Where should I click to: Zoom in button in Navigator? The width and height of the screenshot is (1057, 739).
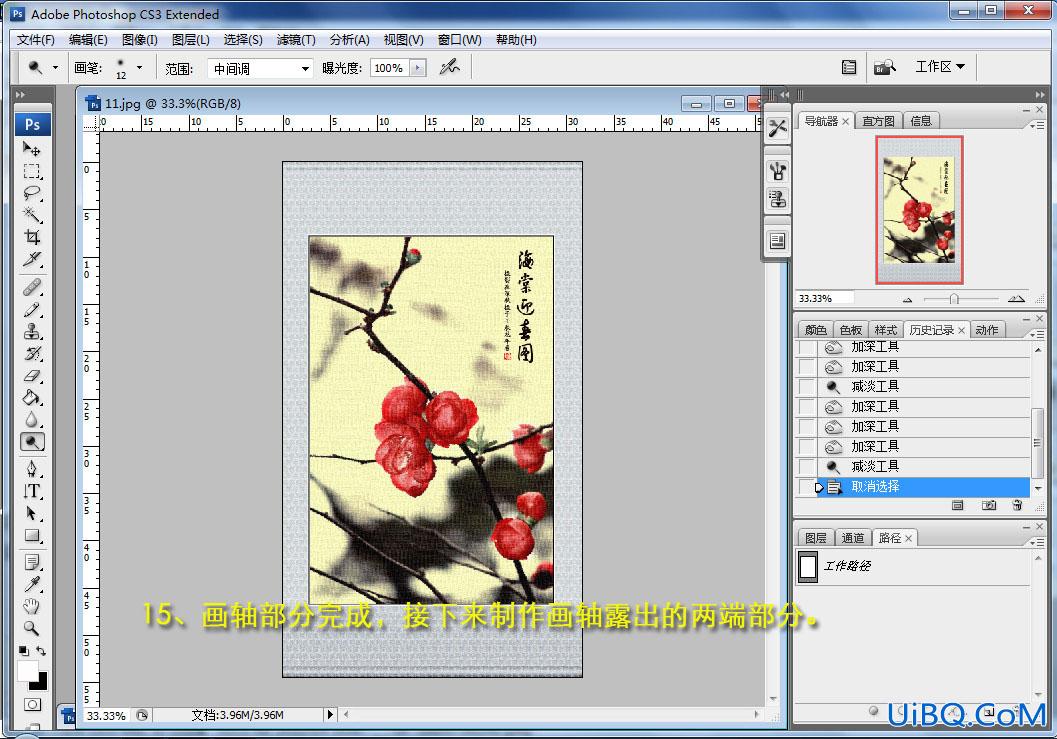[1016, 299]
